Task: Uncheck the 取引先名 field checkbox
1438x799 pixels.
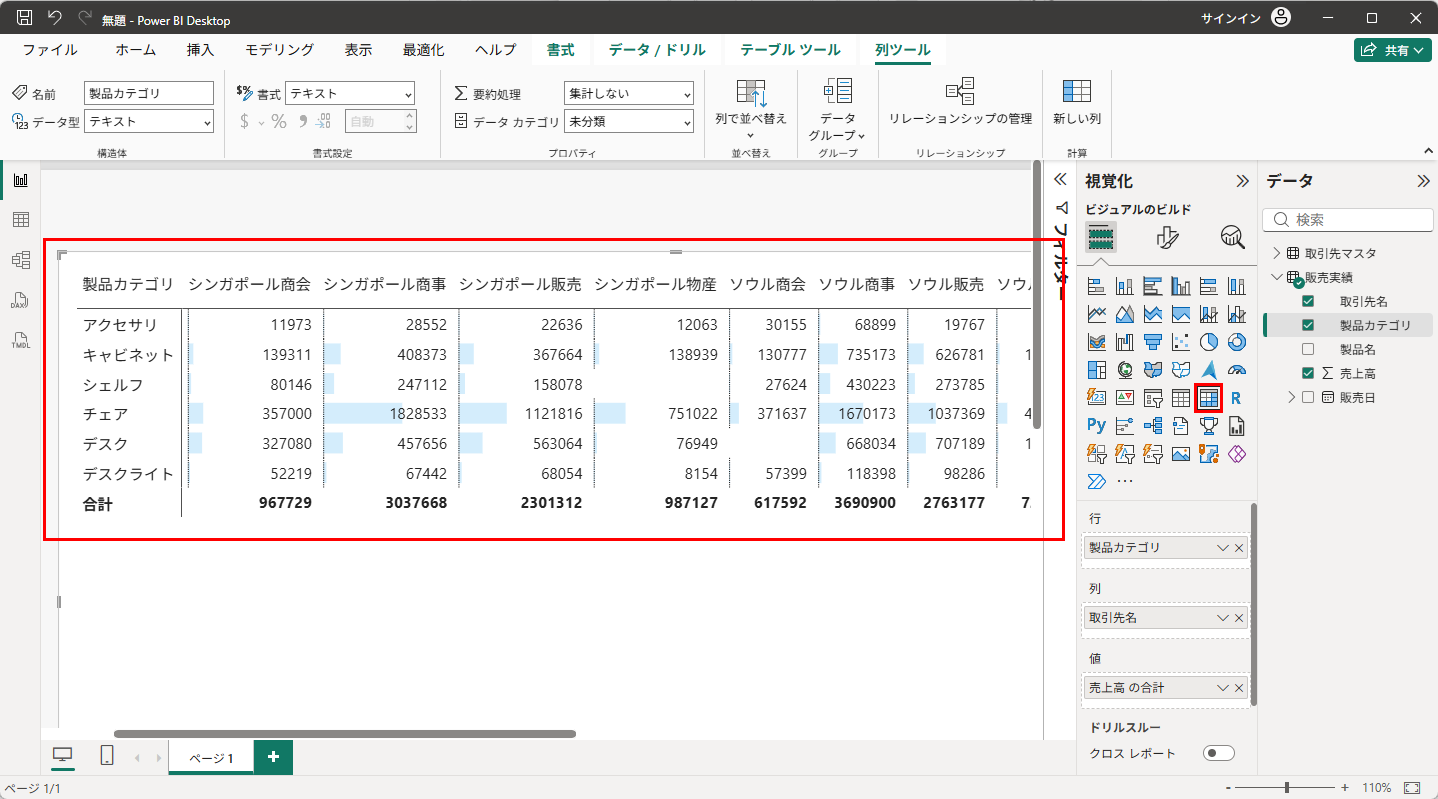Action: [1308, 301]
